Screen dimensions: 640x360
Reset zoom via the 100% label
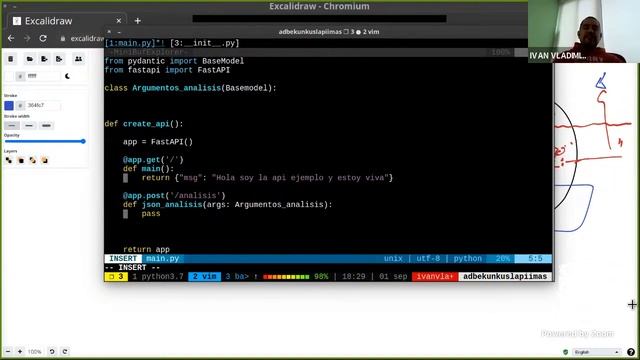coord(35,351)
